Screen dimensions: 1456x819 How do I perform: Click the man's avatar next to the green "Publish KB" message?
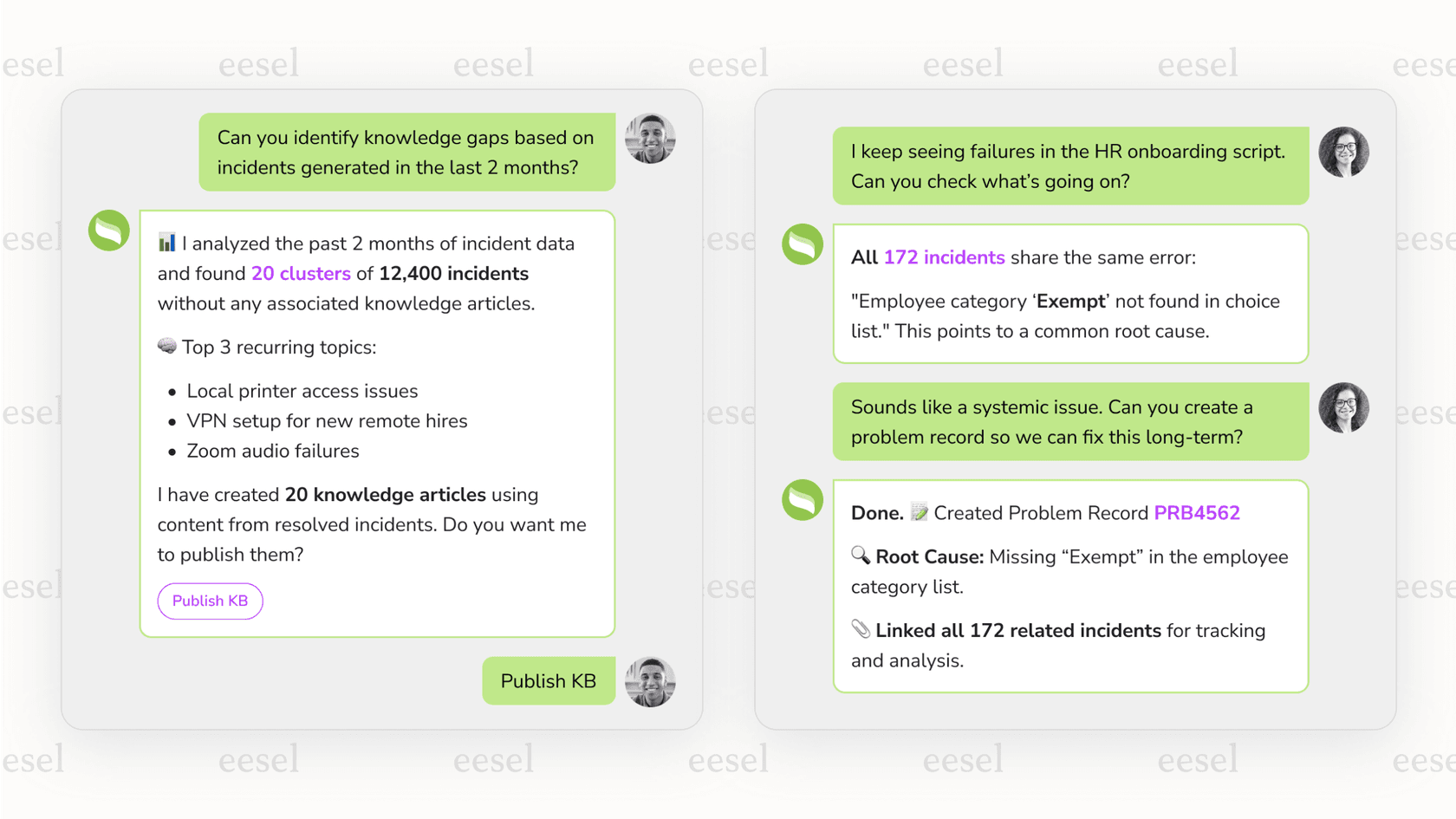point(650,682)
